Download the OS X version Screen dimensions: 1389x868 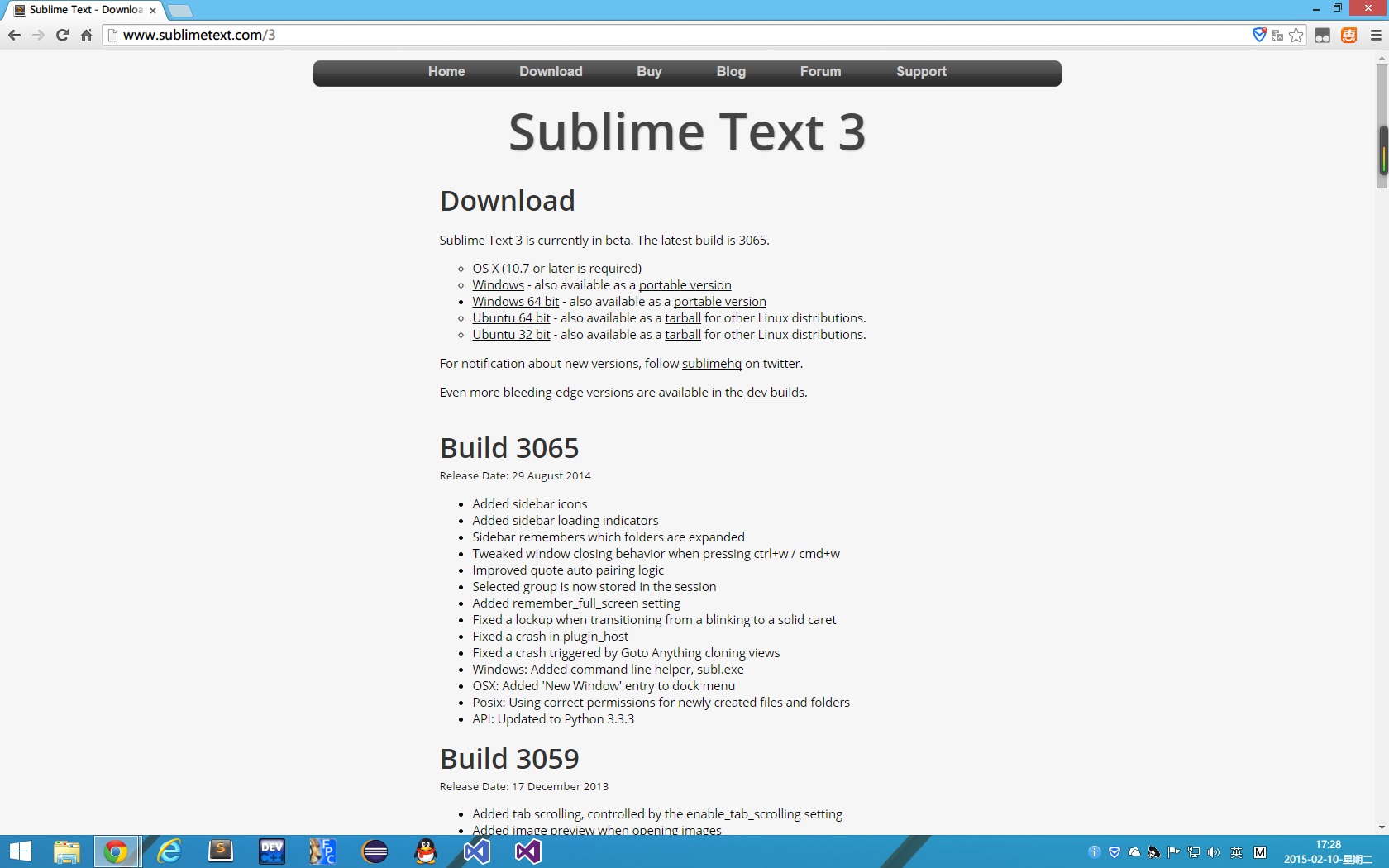click(x=485, y=269)
